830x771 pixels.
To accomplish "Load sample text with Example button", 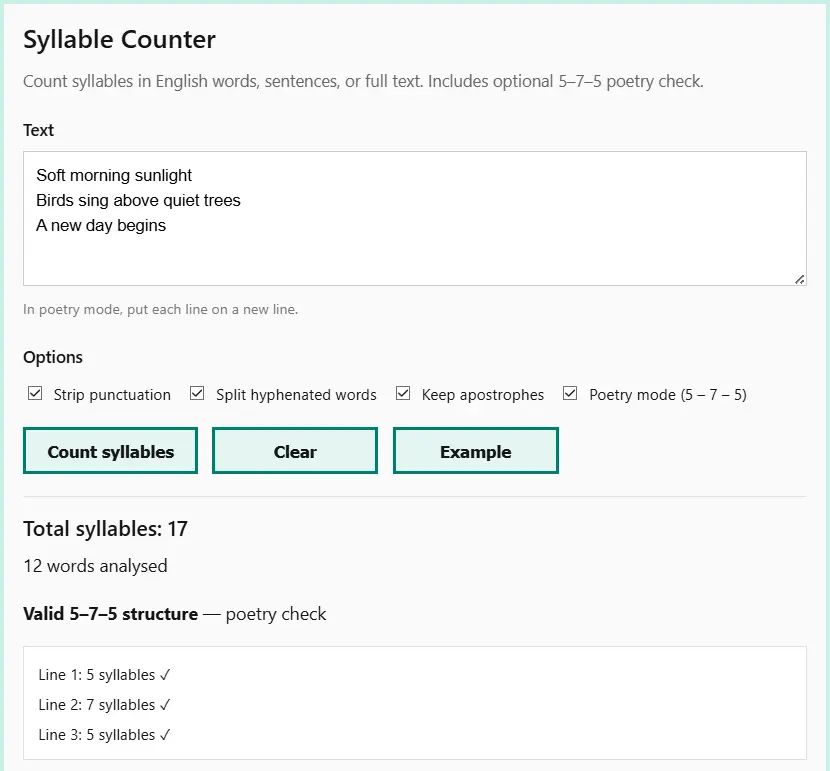I will pyautogui.click(x=475, y=451).
